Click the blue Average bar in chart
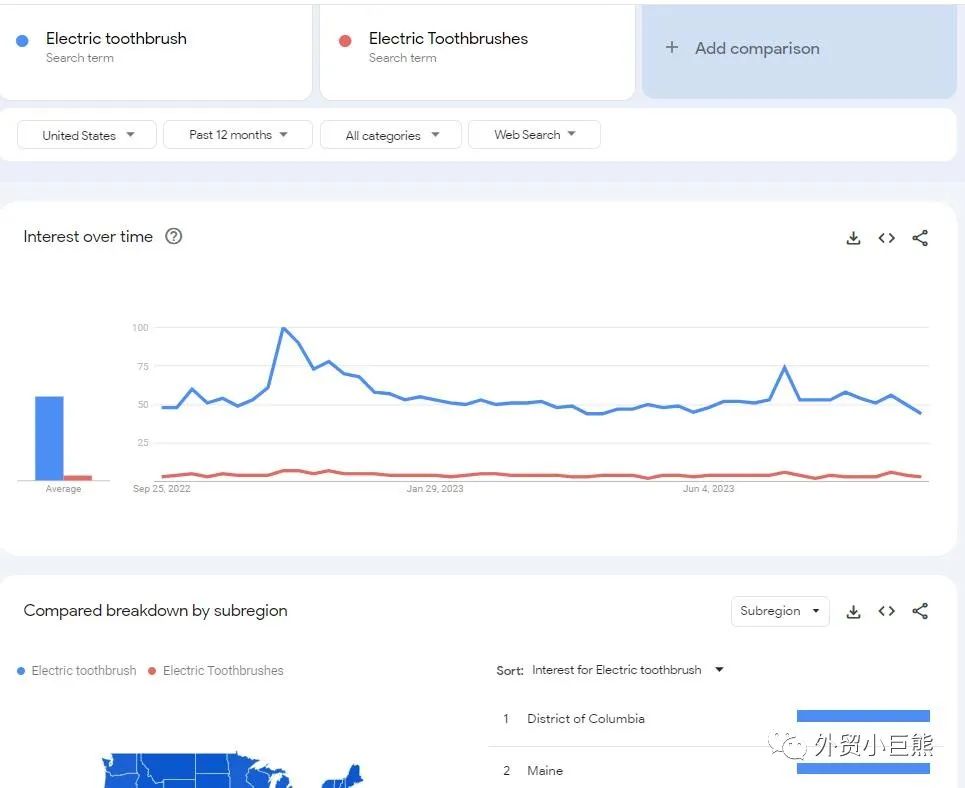 49,438
